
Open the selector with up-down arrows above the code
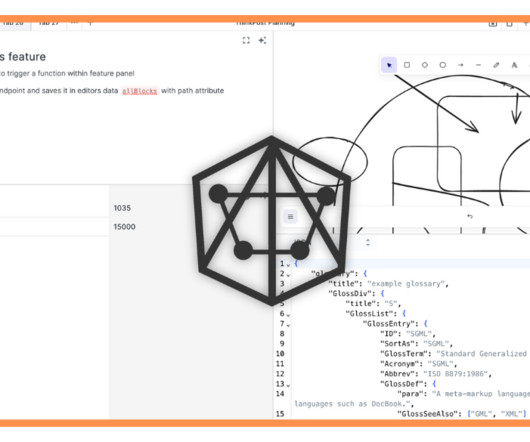point(368,242)
